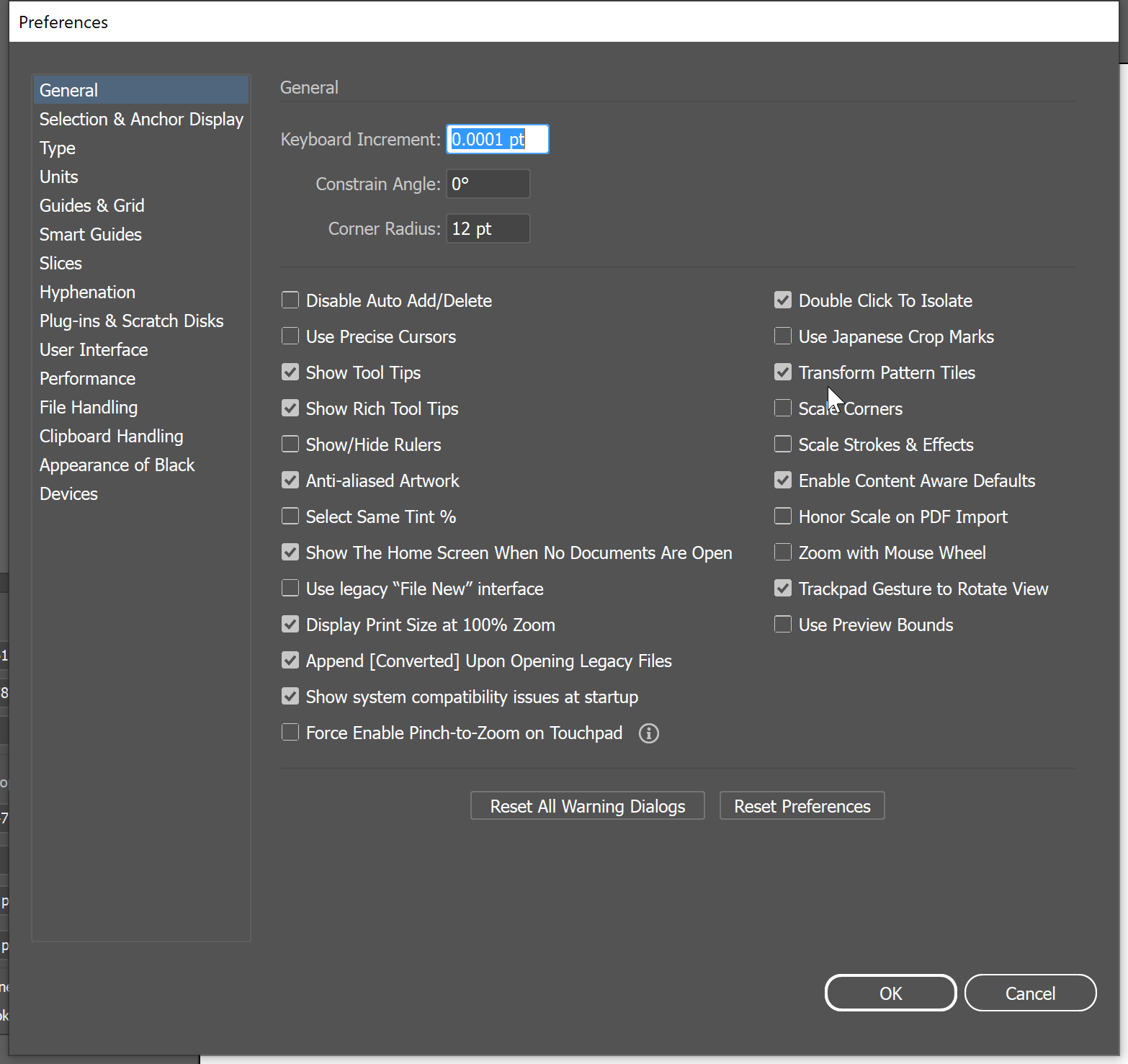Disable Trackpad Gesture to Rotate View

(782, 588)
